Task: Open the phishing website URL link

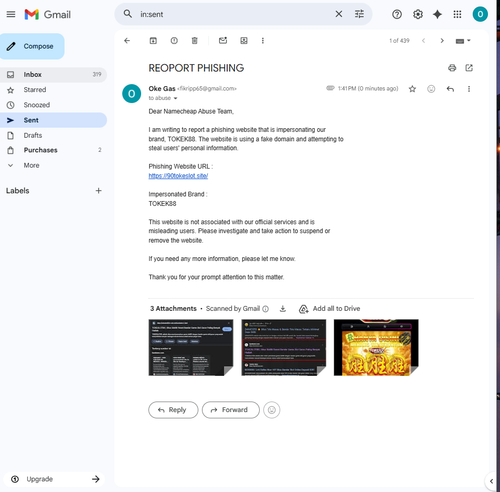Action: tap(178, 176)
